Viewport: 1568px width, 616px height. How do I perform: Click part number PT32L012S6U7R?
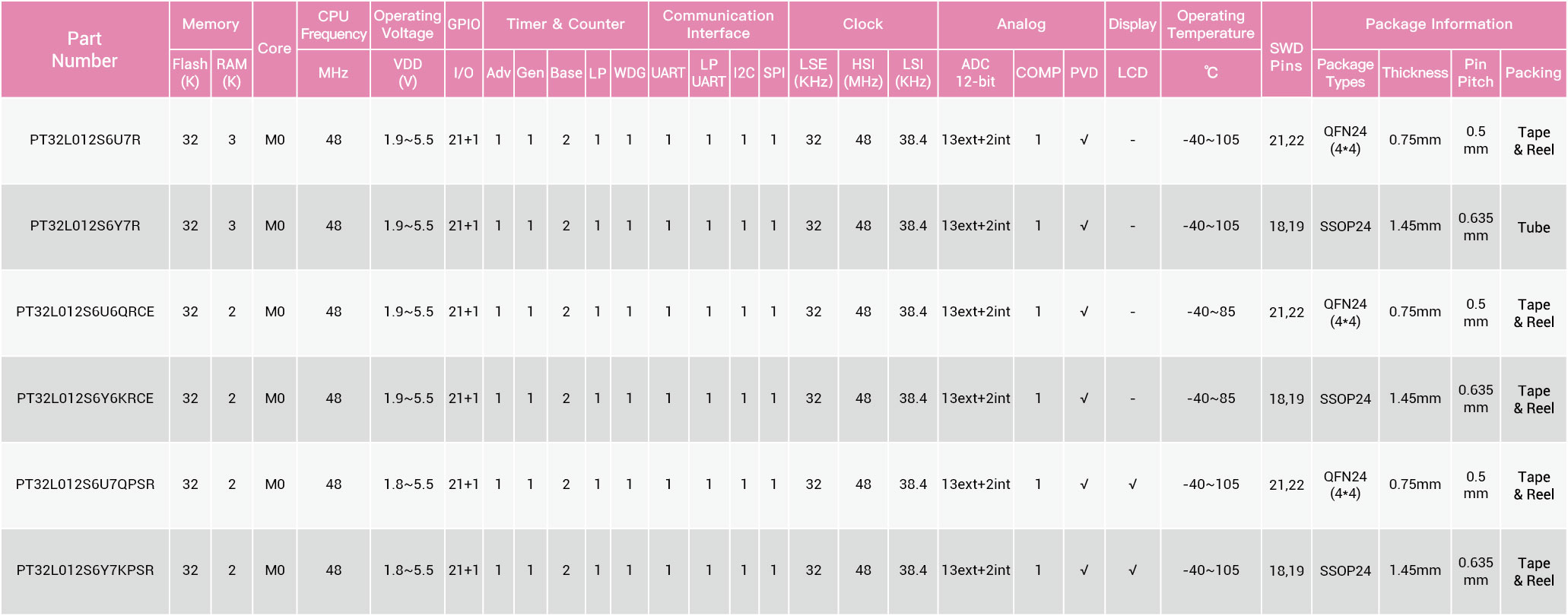coord(85,140)
